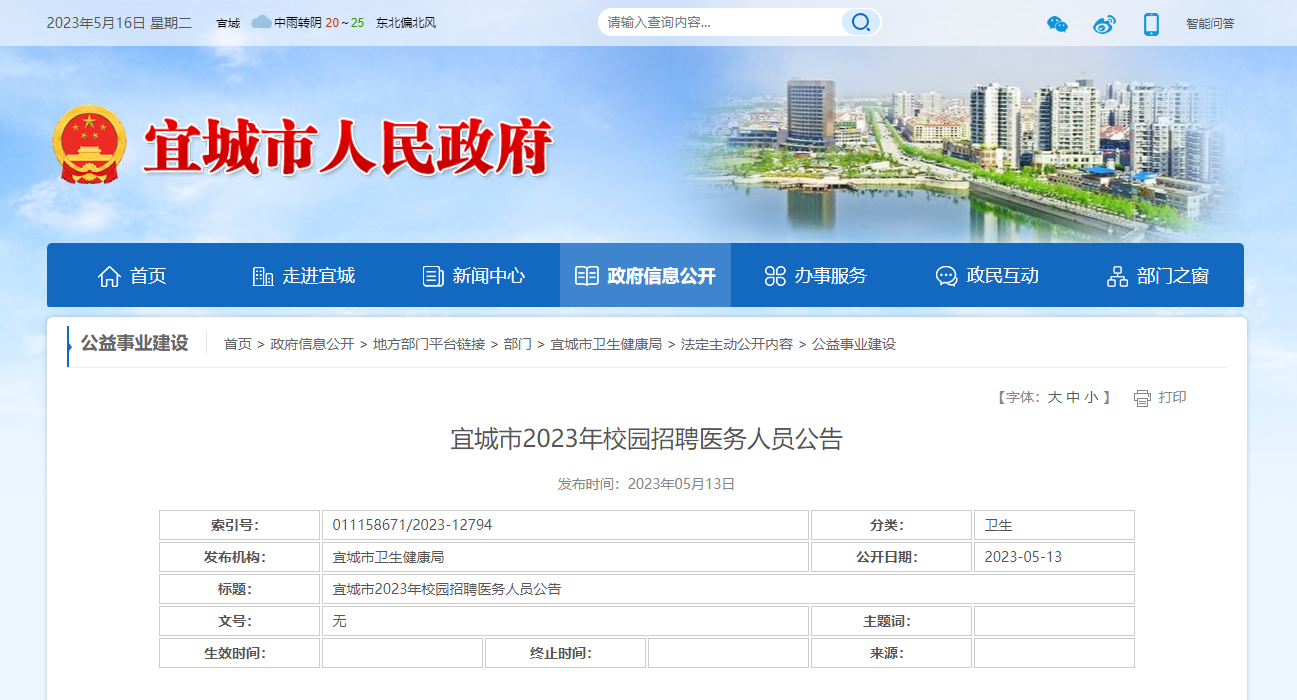1297x700 pixels.
Task: Open 办事服务 navigation menu
Action: point(815,276)
